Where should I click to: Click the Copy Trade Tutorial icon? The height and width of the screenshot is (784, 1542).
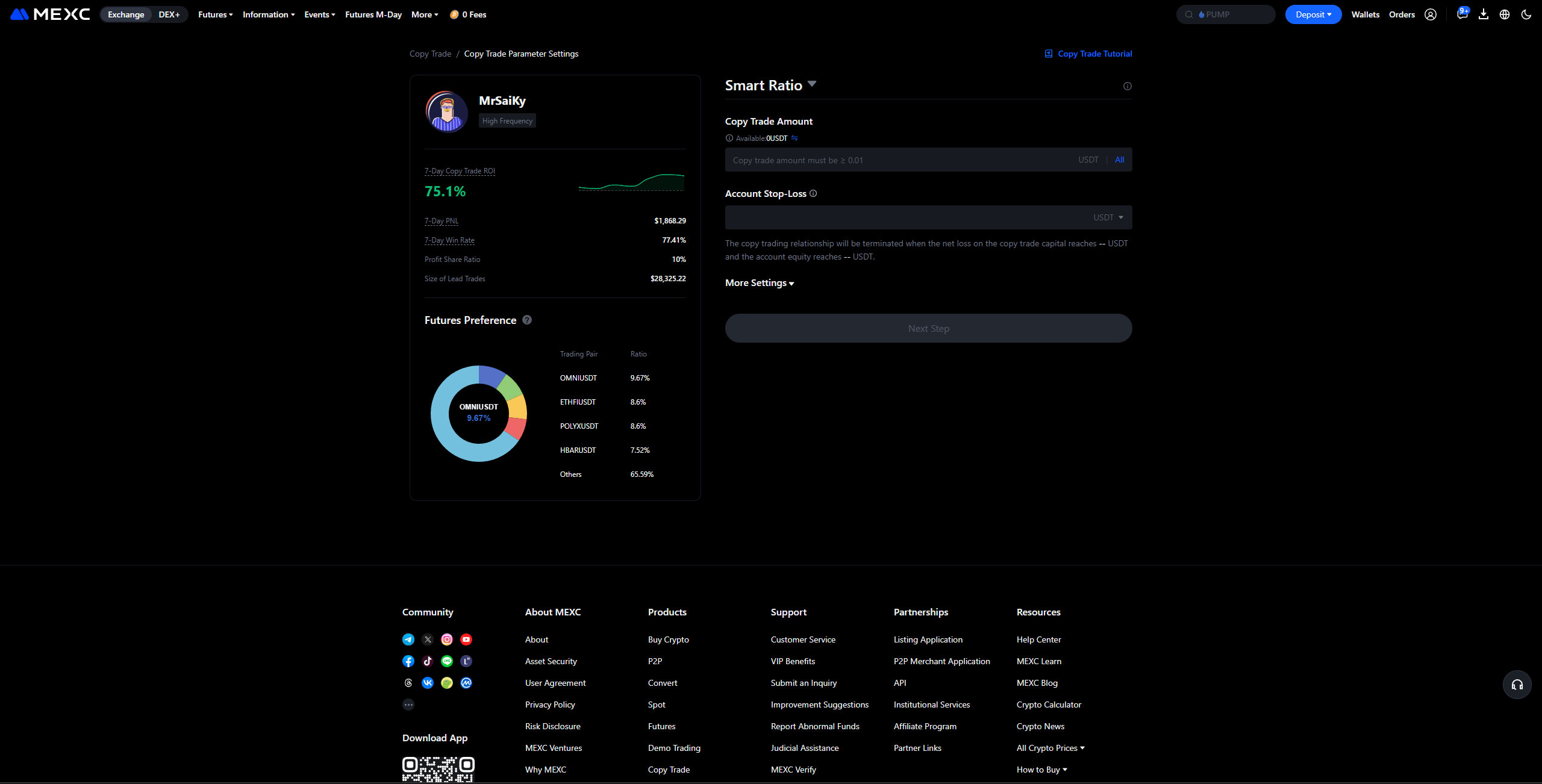click(1049, 54)
